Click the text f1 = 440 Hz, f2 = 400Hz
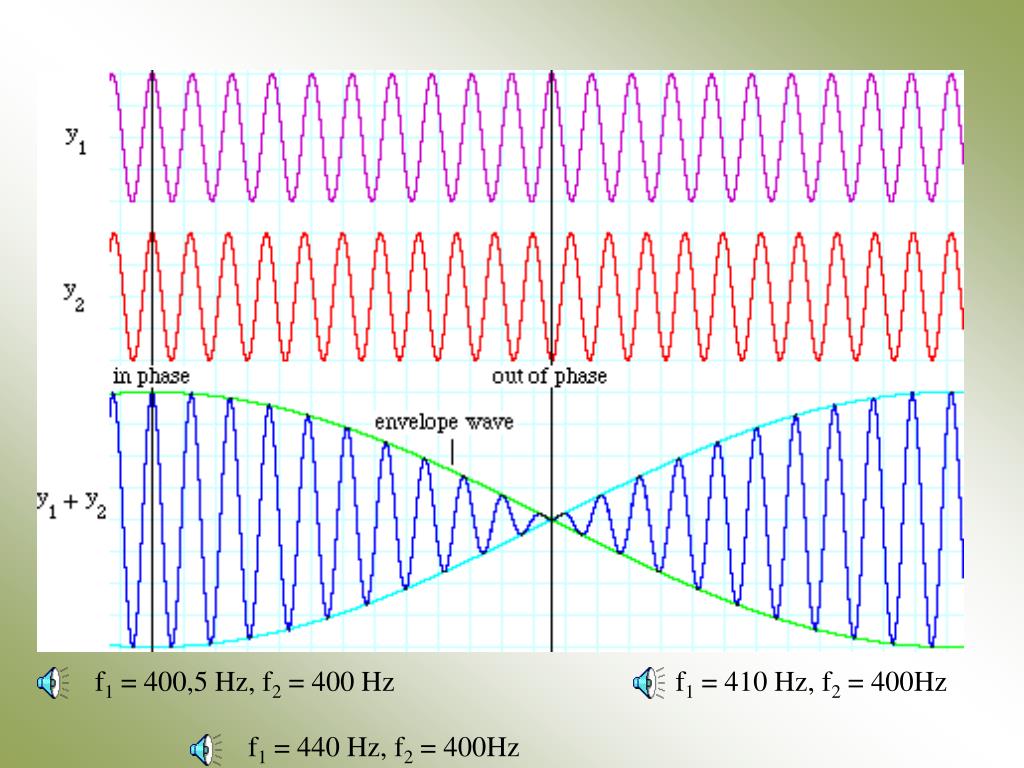Image resolution: width=1024 pixels, height=768 pixels. click(x=383, y=748)
